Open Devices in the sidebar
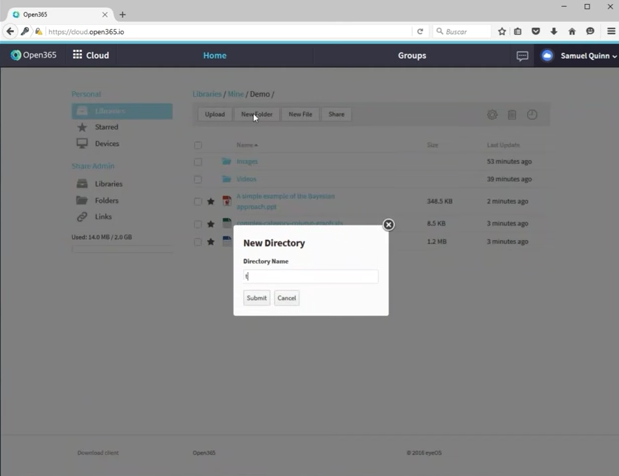This screenshot has width=619, height=476. pos(106,144)
